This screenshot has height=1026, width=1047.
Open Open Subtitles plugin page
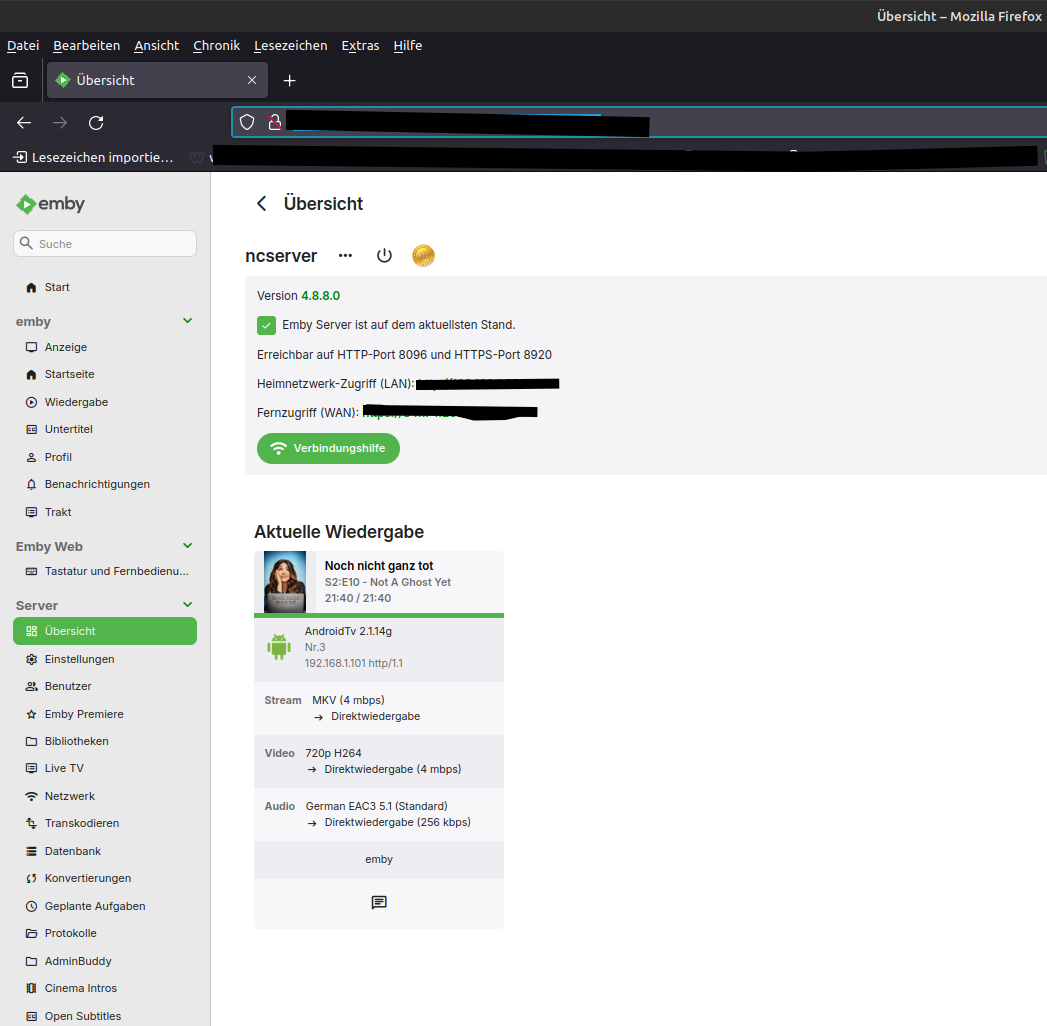pyautogui.click(x=105, y=1016)
